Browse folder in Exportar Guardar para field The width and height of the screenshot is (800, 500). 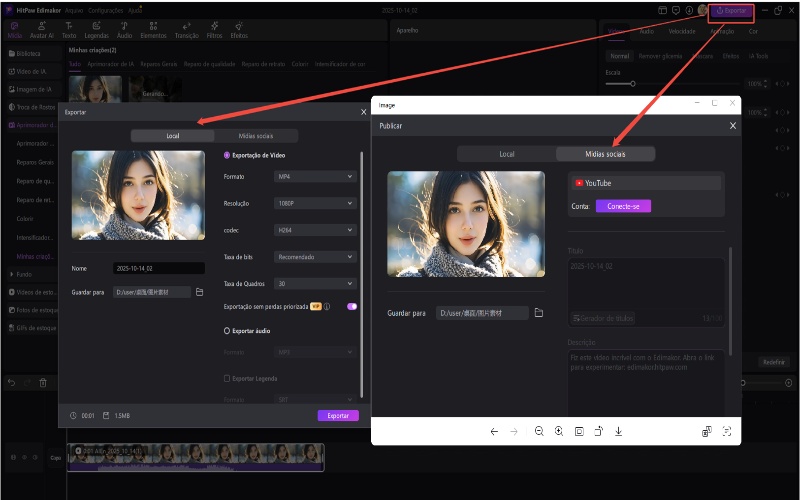tap(199, 292)
